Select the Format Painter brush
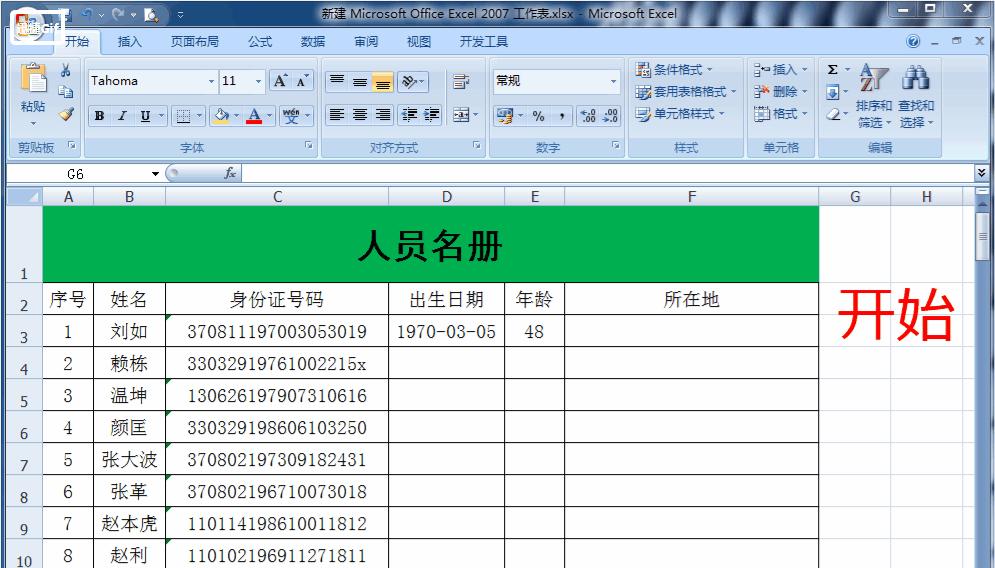The image size is (995, 568). [x=65, y=114]
